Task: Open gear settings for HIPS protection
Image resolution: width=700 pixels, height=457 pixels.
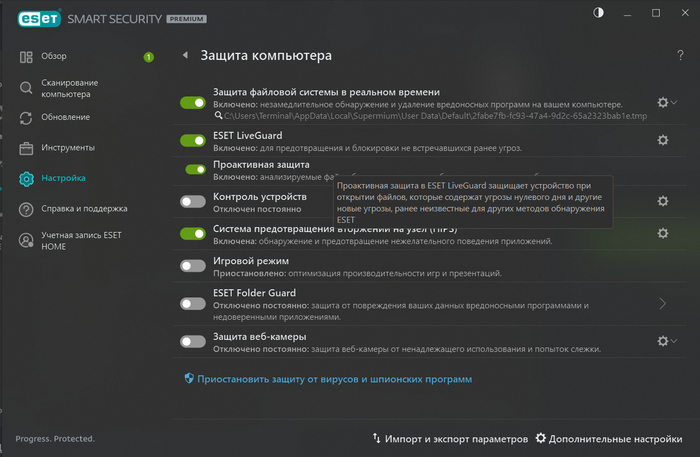Action: click(662, 233)
